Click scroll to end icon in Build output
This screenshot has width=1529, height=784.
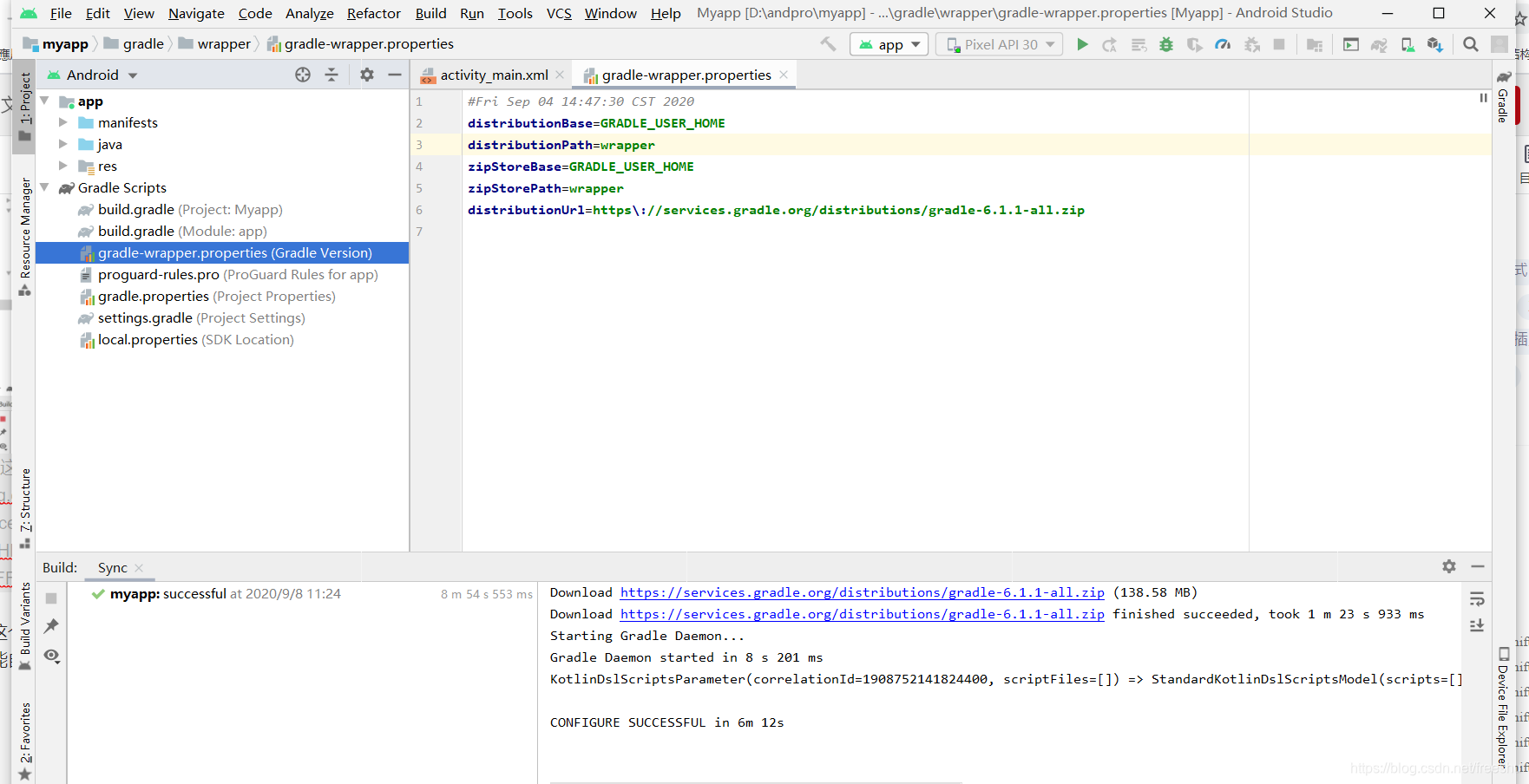1477,626
